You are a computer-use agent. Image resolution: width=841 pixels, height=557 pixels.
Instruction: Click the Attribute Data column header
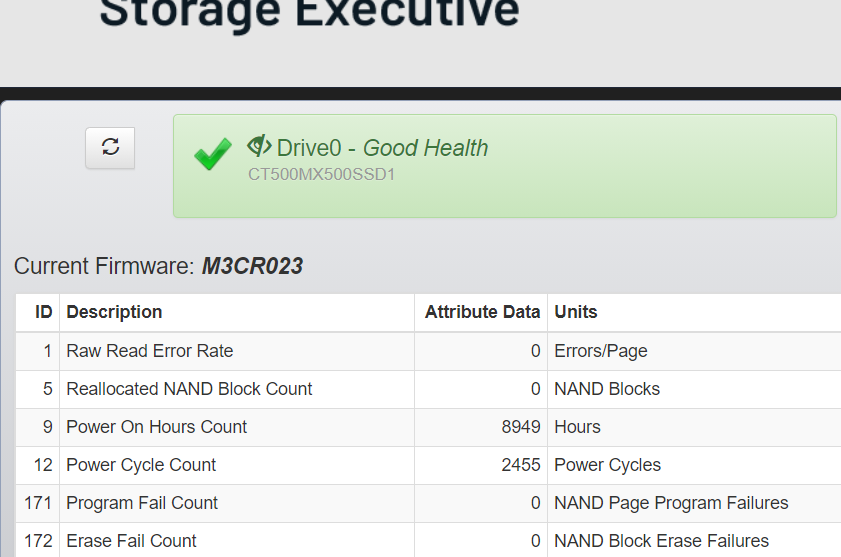[x=481, y=312]
